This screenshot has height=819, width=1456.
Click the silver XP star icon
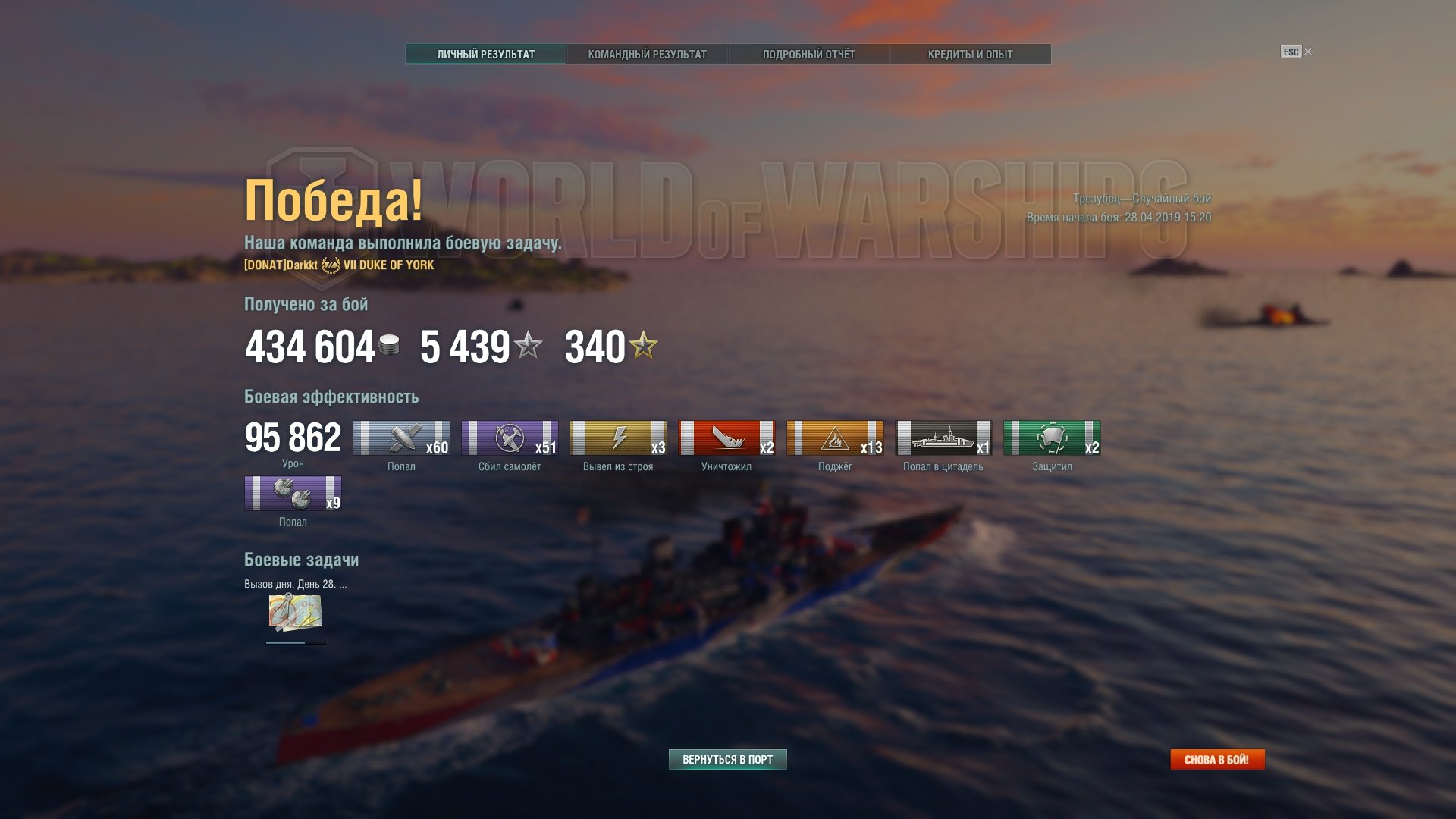pos(528,346)
